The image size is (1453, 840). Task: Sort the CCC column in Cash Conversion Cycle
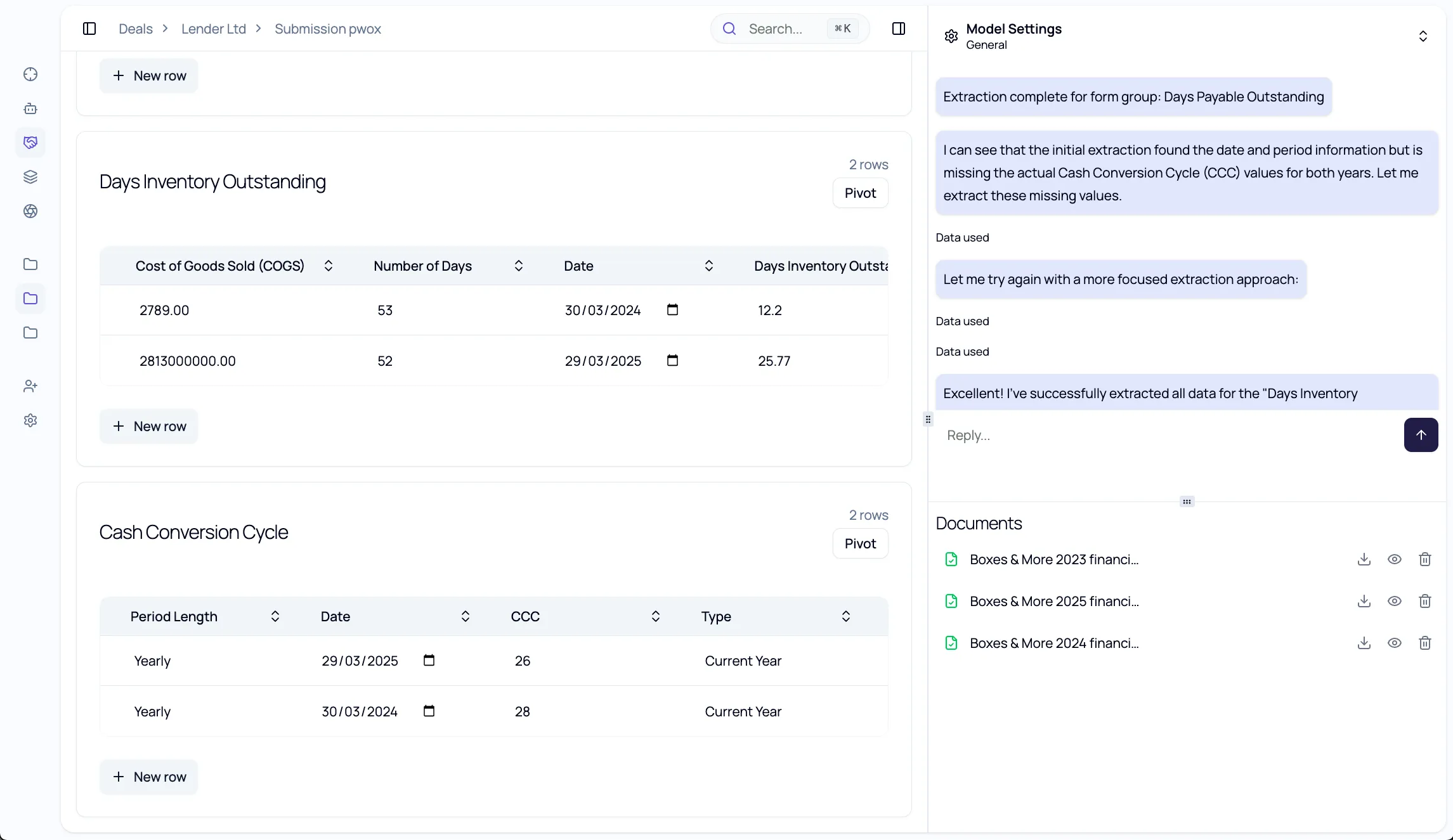[x=655, y=616]
